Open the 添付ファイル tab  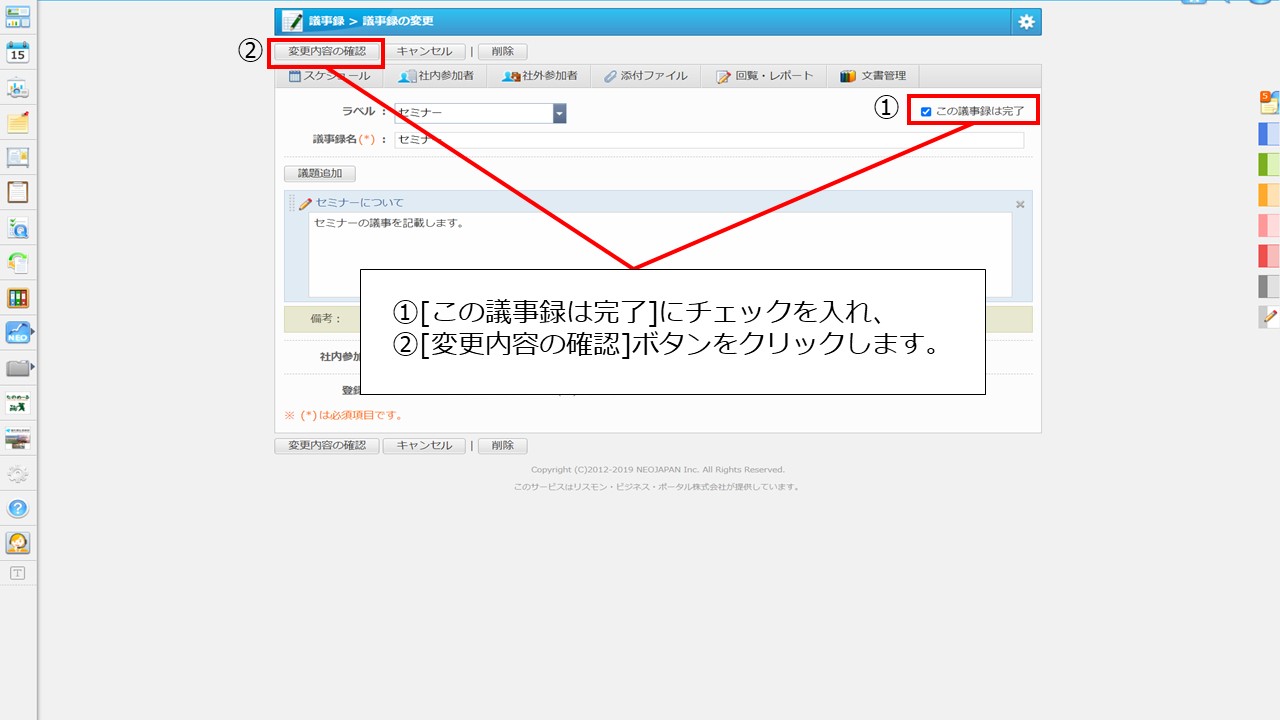coord(646,76)
